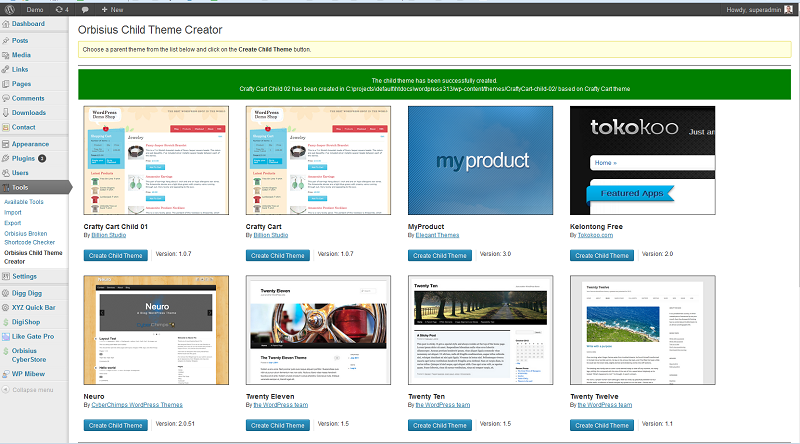Click the XYZ Quick Bar icon

6,307
